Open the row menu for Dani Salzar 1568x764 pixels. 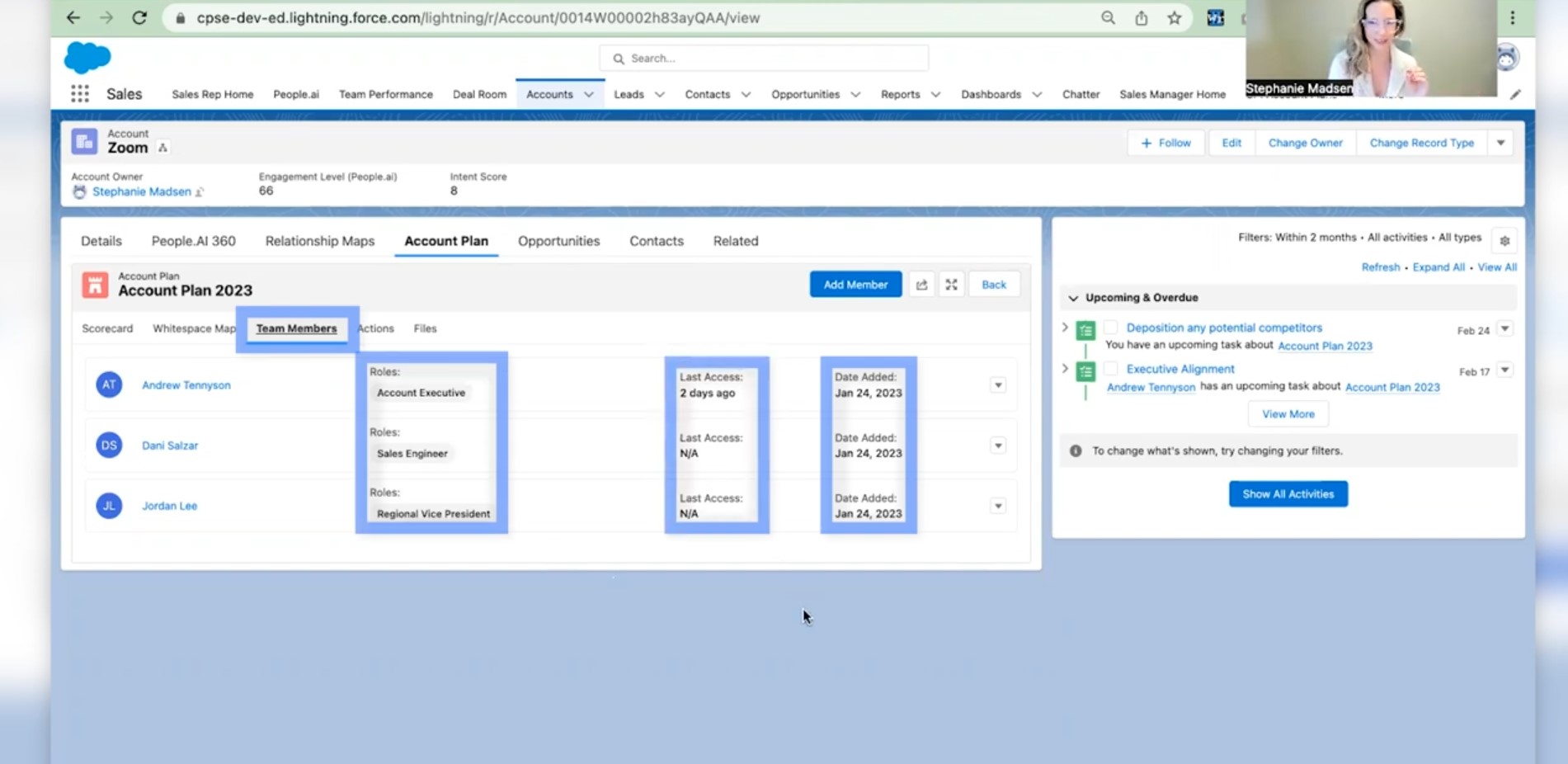tap(998, 446)
